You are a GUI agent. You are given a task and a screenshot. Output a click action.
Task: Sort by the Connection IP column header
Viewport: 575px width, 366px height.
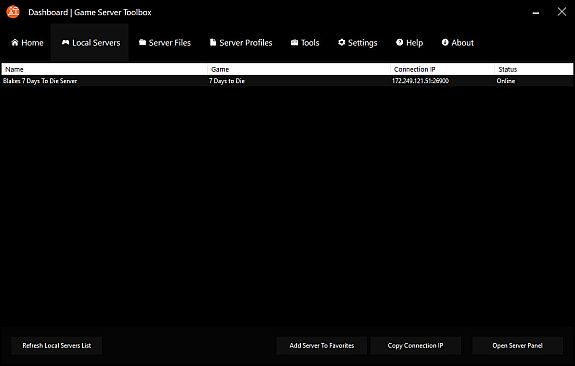442,69
